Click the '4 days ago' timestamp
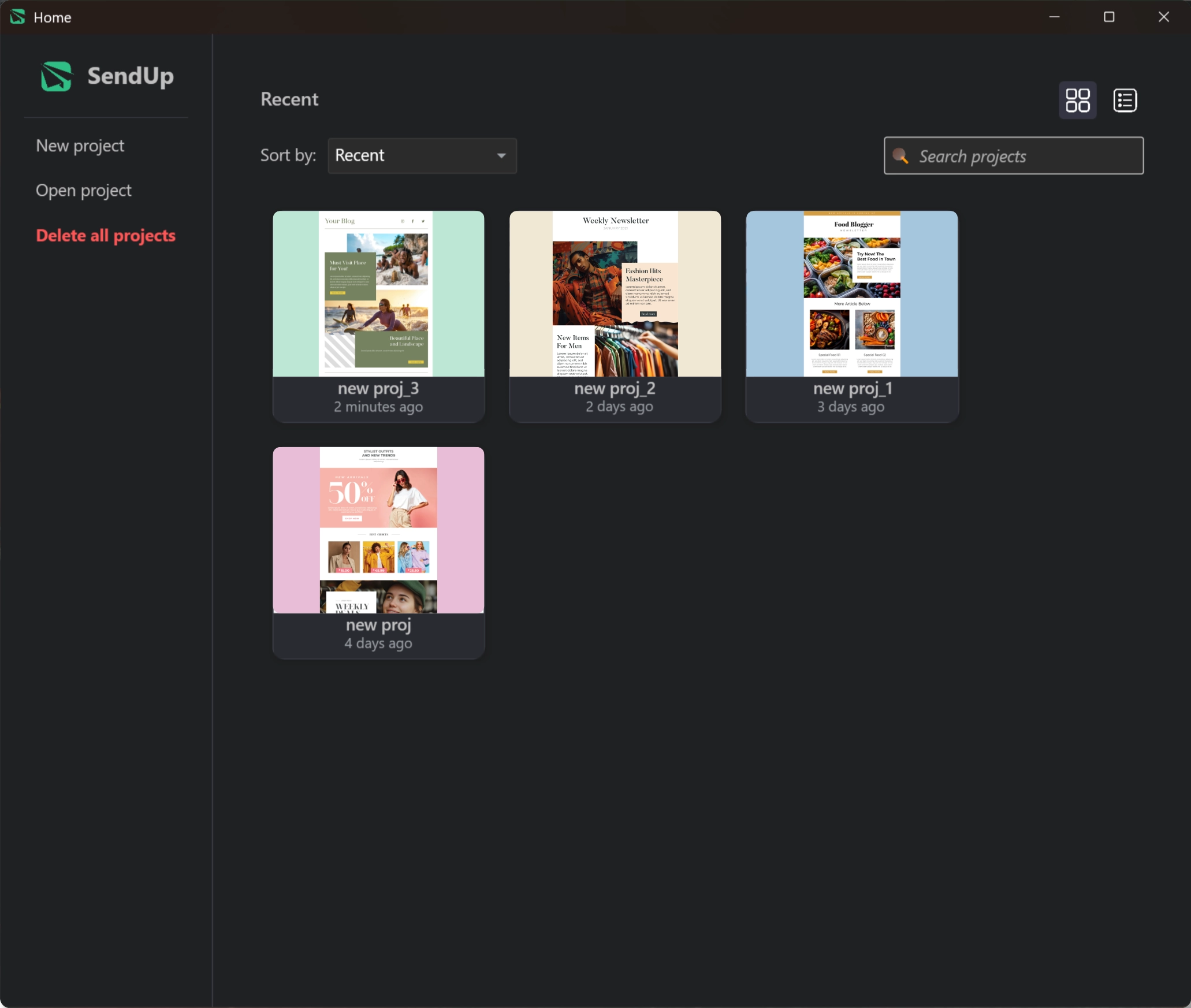The height and width of the screenshot is (1008, 1191). tap(378, 643)
